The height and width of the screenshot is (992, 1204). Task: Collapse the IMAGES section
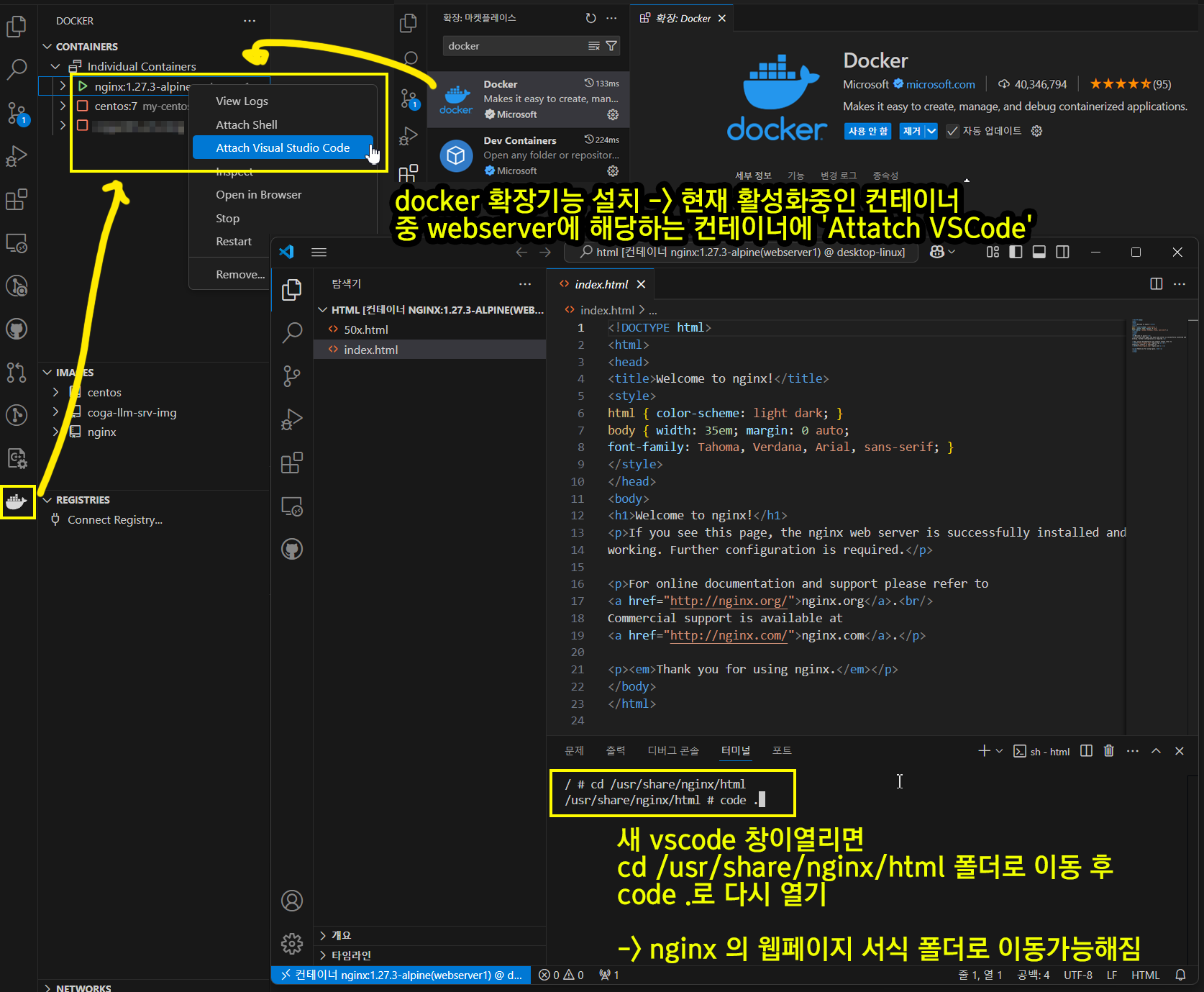tap(47, 373)
